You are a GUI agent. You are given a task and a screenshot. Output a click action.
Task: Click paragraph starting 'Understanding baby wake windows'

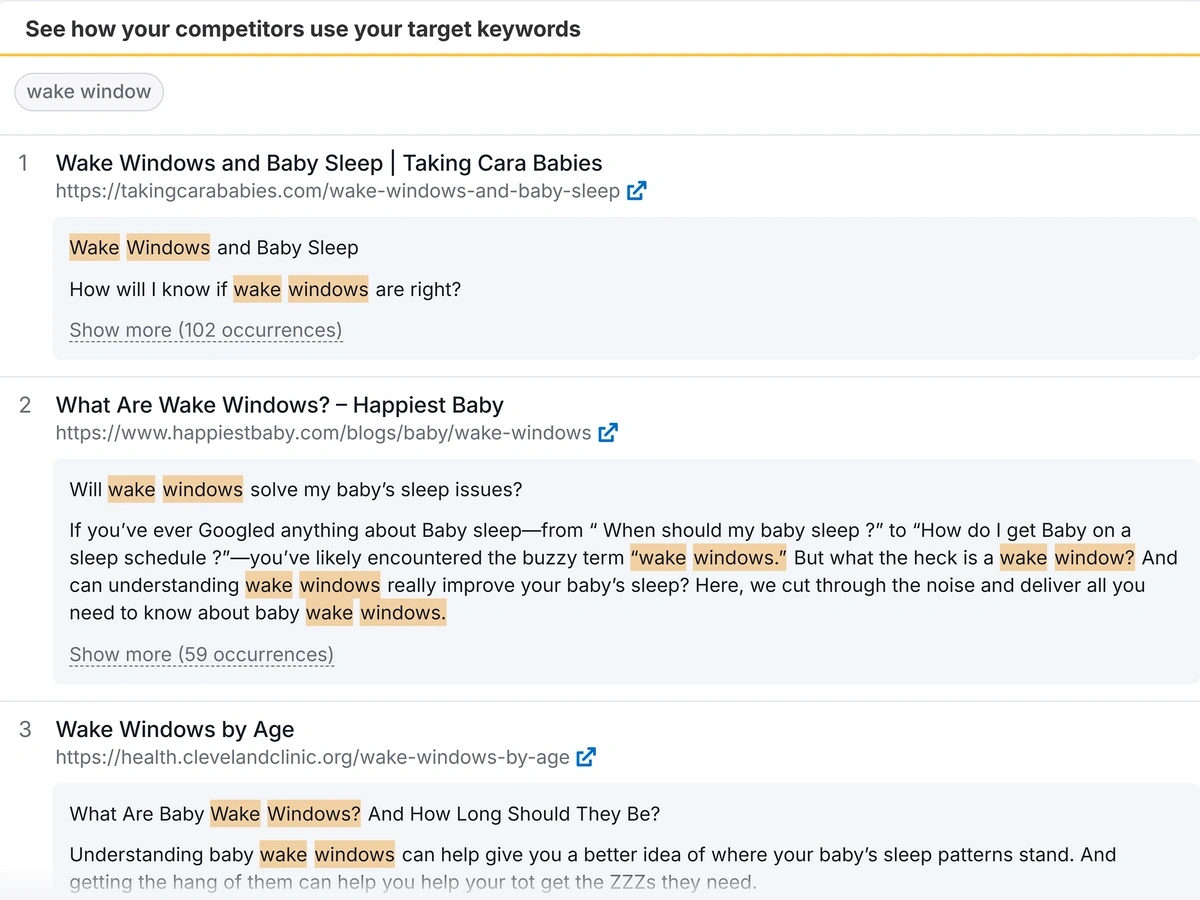click(x=593, y=868)
